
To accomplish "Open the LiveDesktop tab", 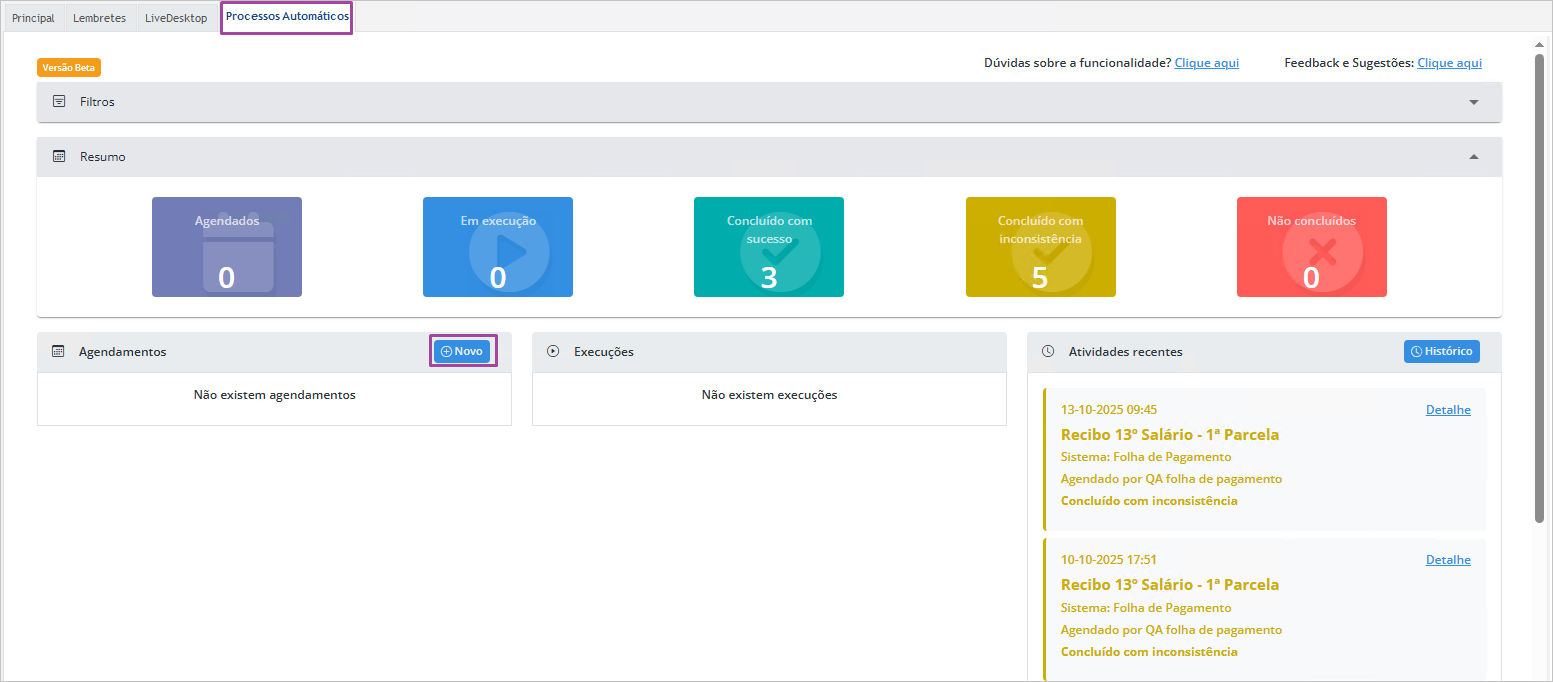I will pyautogui.click(x=176, y=18).
